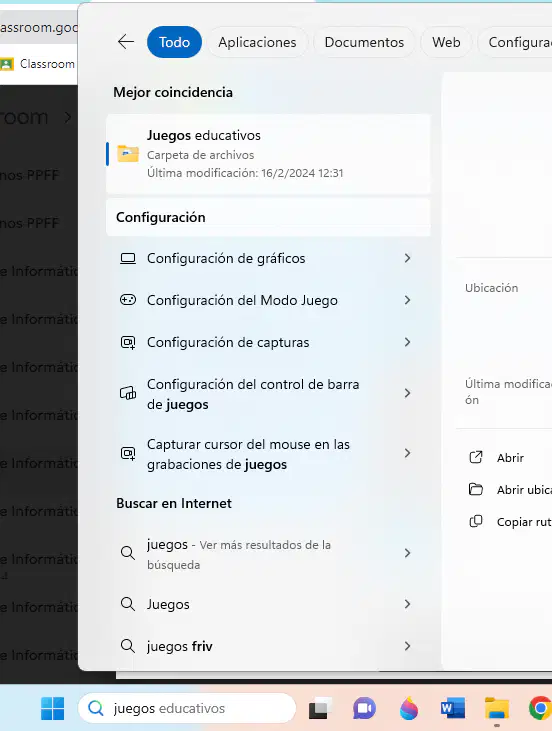Open Configuración del control de barra de juegos
Image resolution: width=552 pixels, height=731 pixels.
(x=268, y=394)
